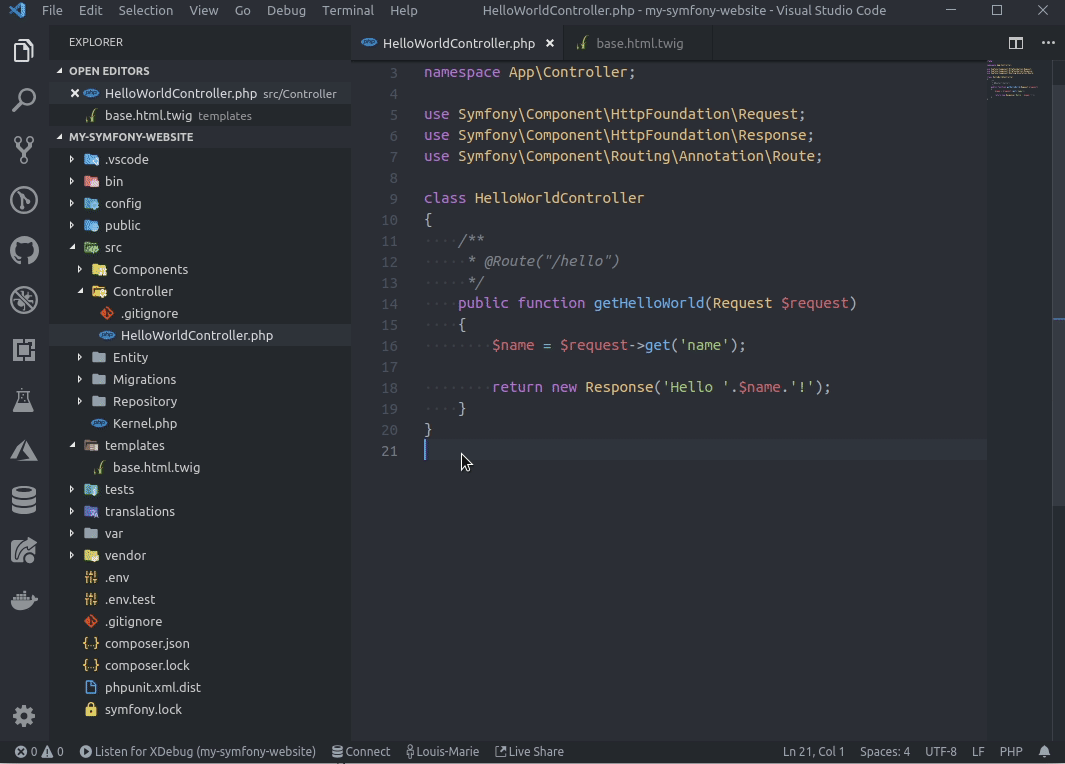Expand the public folder
This screenshot has width=1065, height=764.
[x=72, y=225]
